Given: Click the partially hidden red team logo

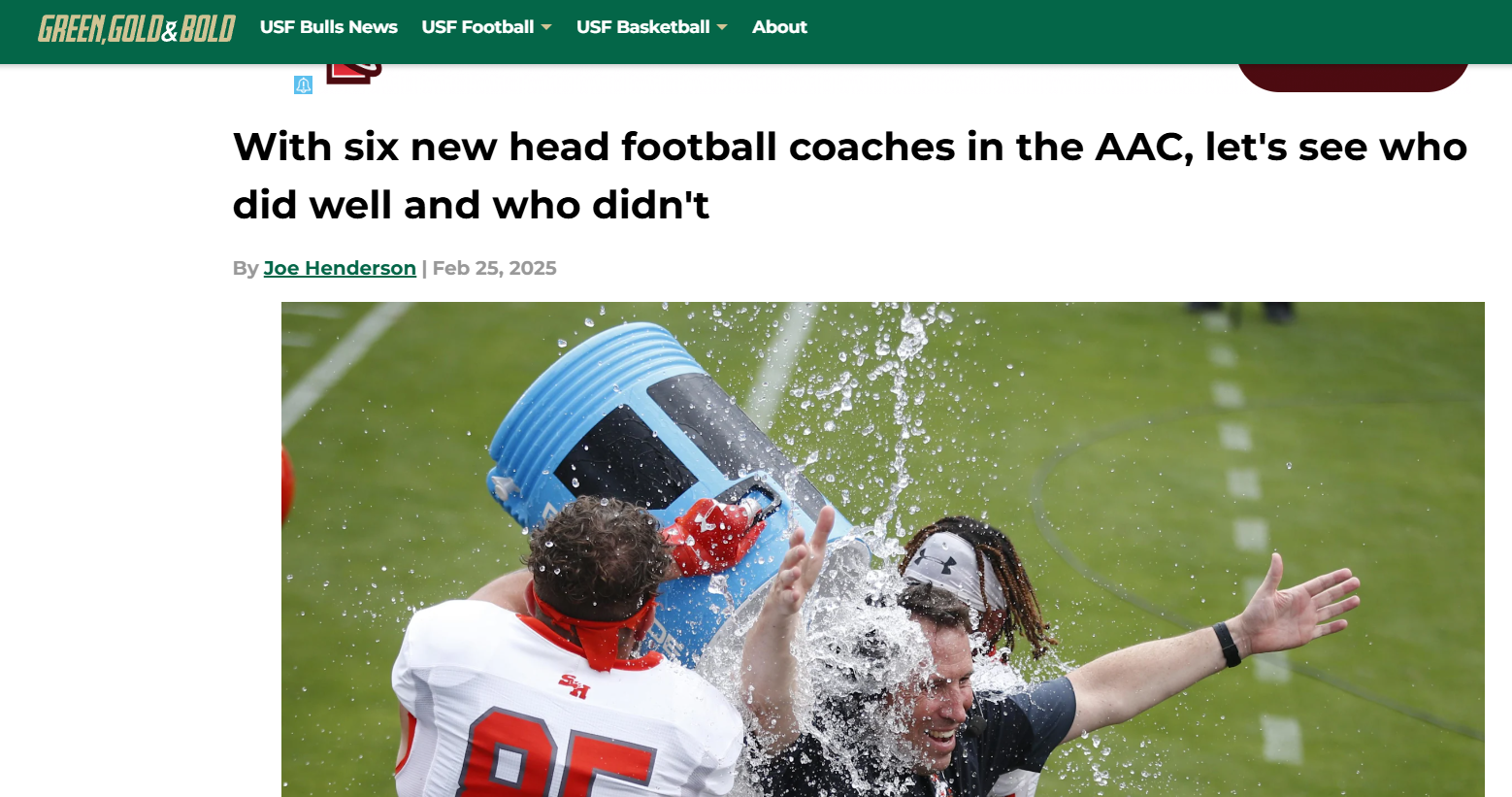Looking at the screenshot, I should 354,74.
